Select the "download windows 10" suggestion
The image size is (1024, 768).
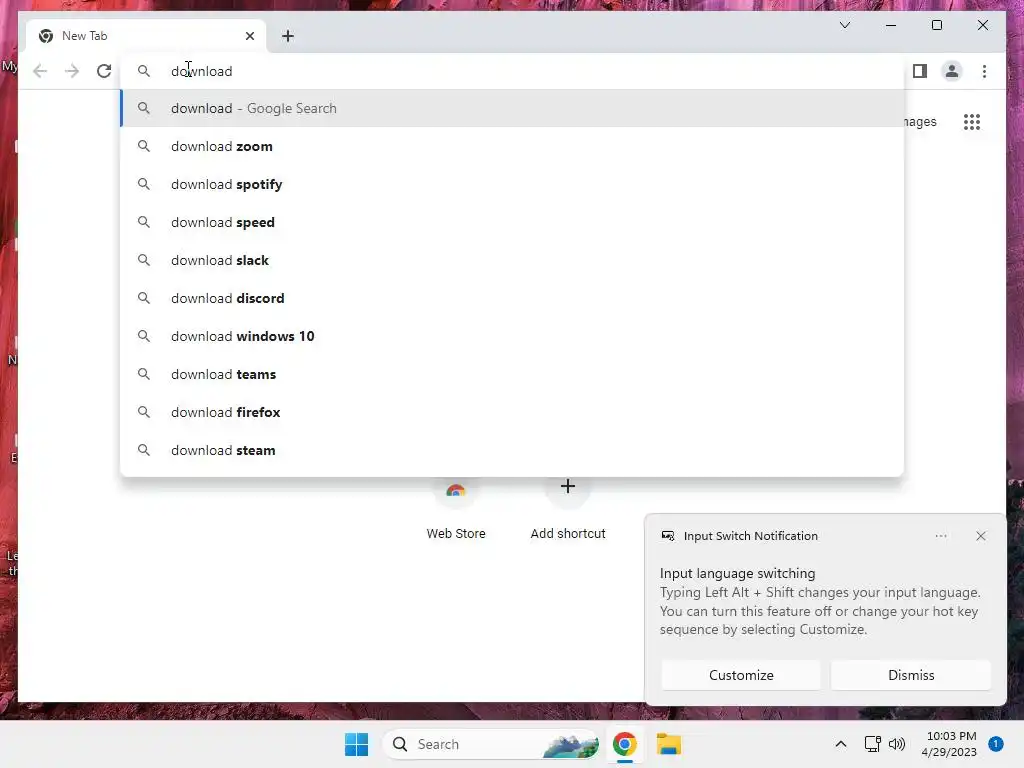tap(513, 336)
